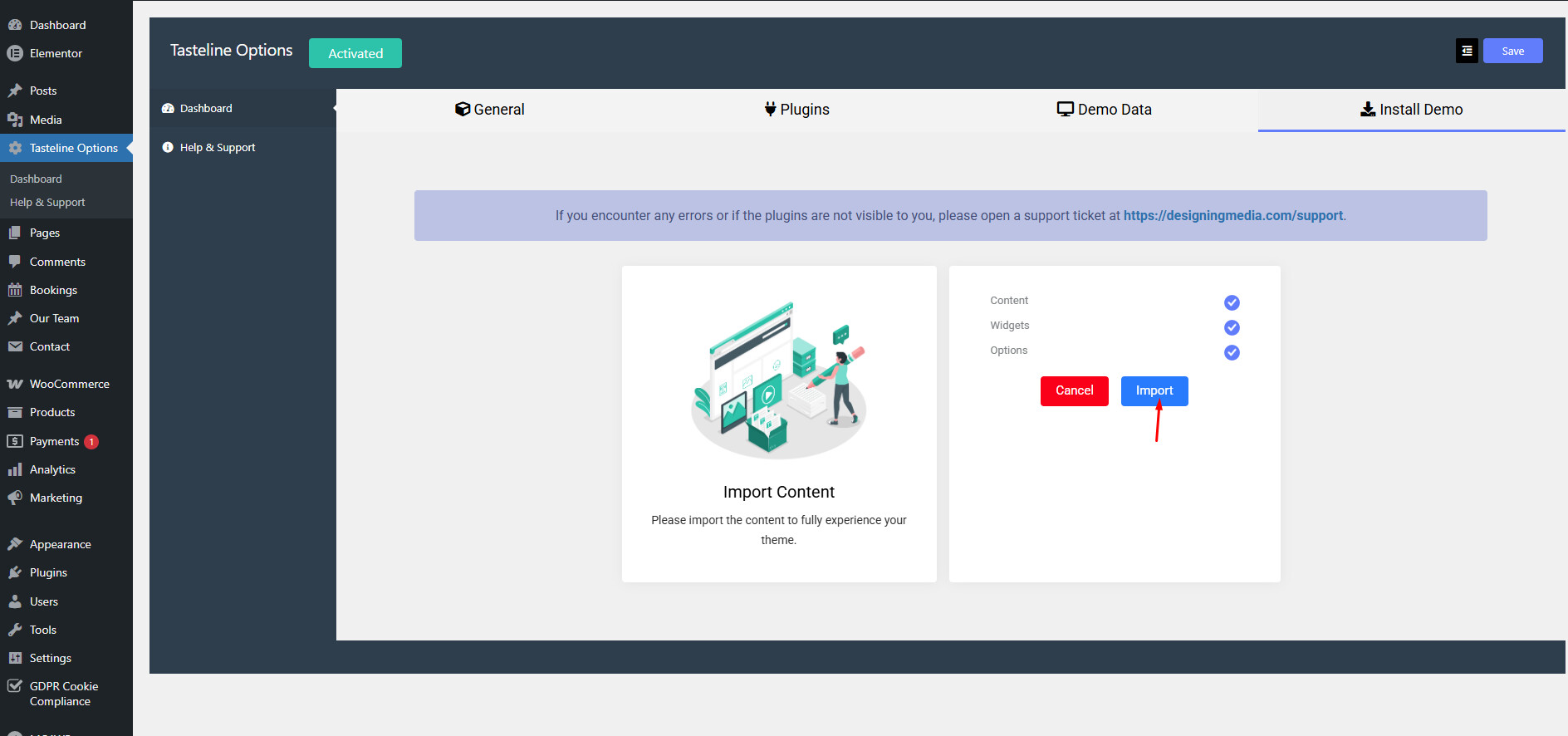Click the Marketing megaphone icon

tap(15, 498)
